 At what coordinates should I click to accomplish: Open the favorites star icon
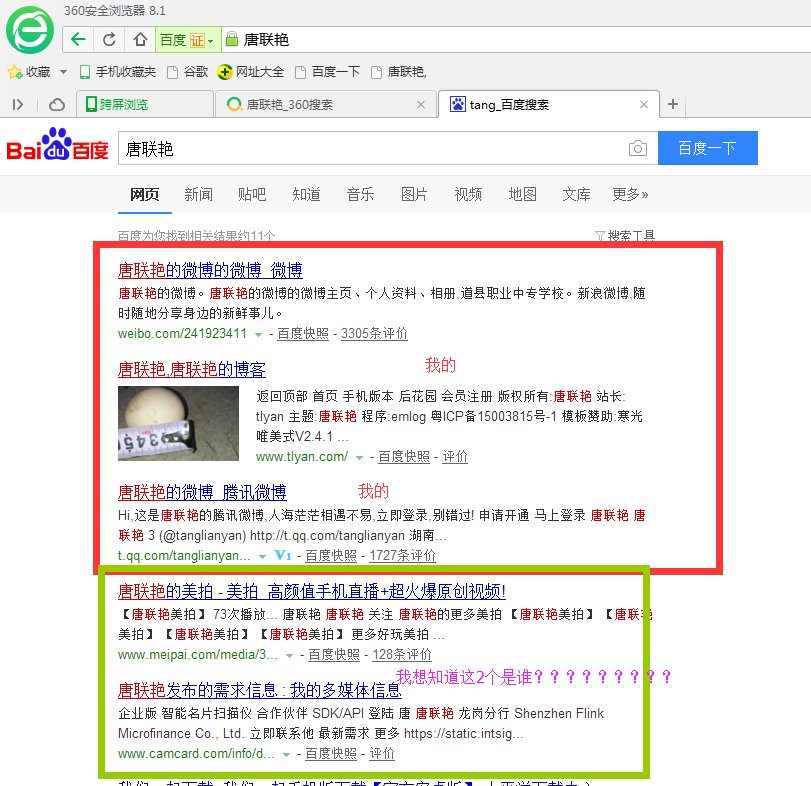click(x=14, y=72)
